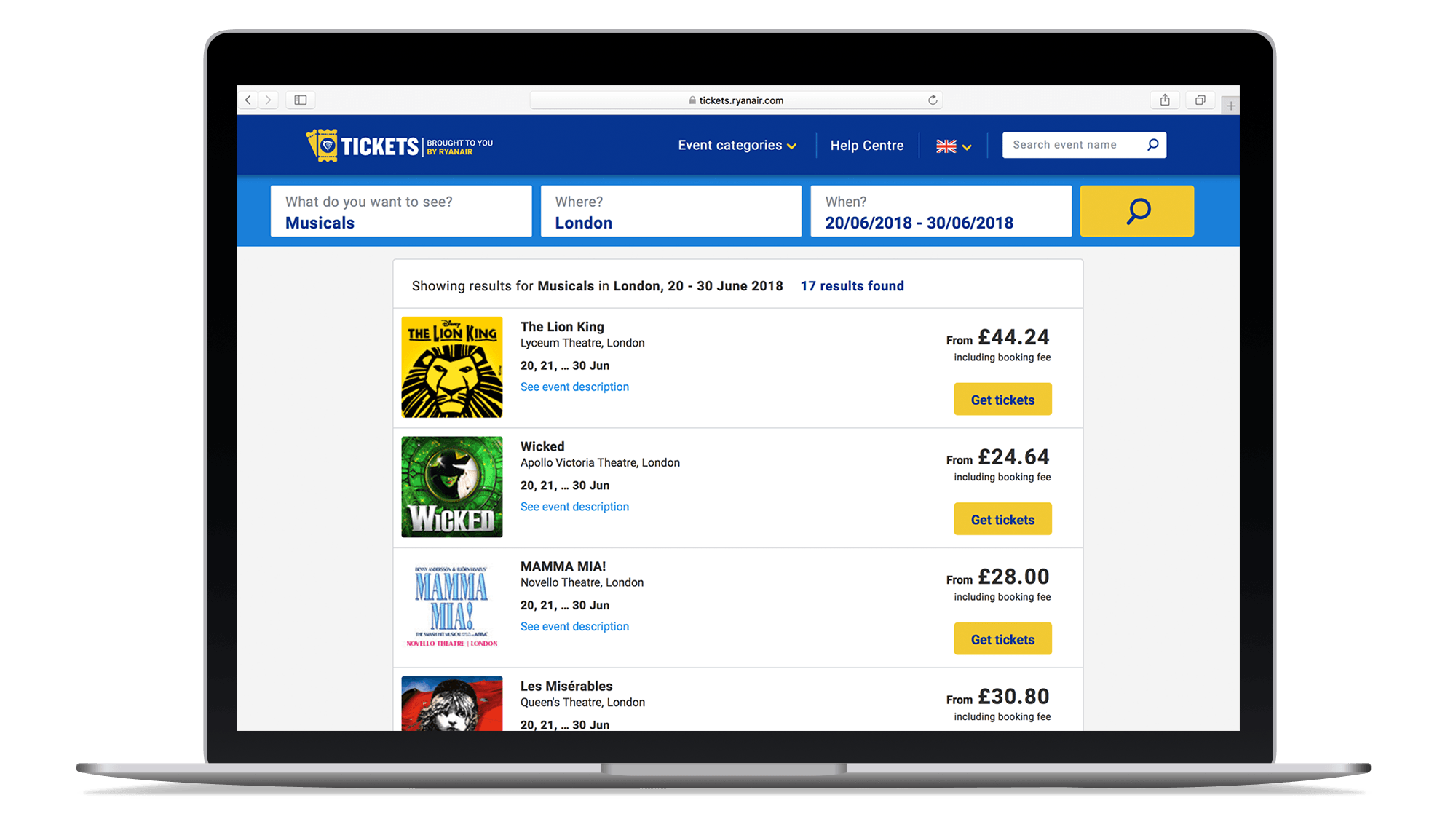
Task: Click See event description for Mamma Mia
Action: coord(575,626)
